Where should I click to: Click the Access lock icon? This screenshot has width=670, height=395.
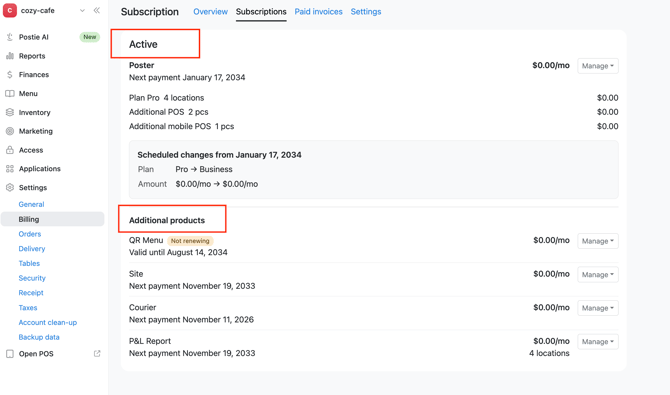[10, 150]
